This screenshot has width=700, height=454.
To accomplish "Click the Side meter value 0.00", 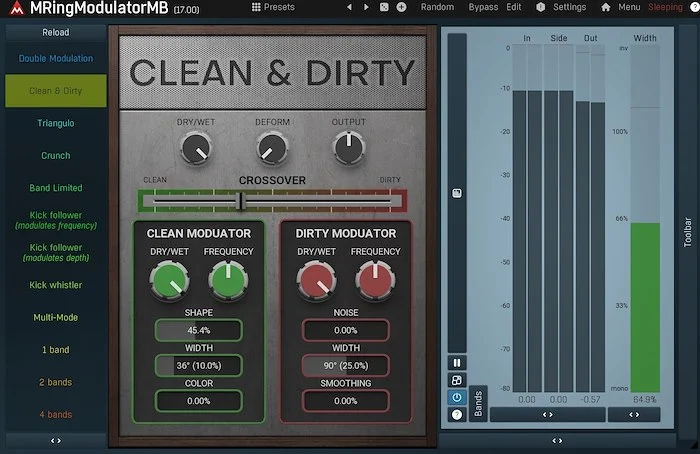I will pyautogui.click(x=558, y=400).
